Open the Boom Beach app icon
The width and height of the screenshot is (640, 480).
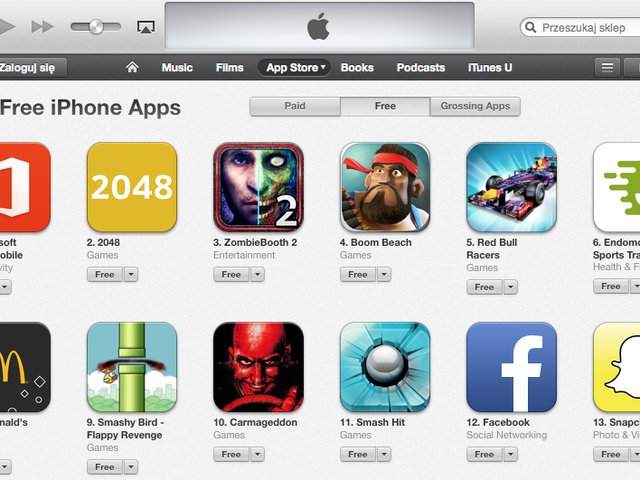tap(385, 187)
